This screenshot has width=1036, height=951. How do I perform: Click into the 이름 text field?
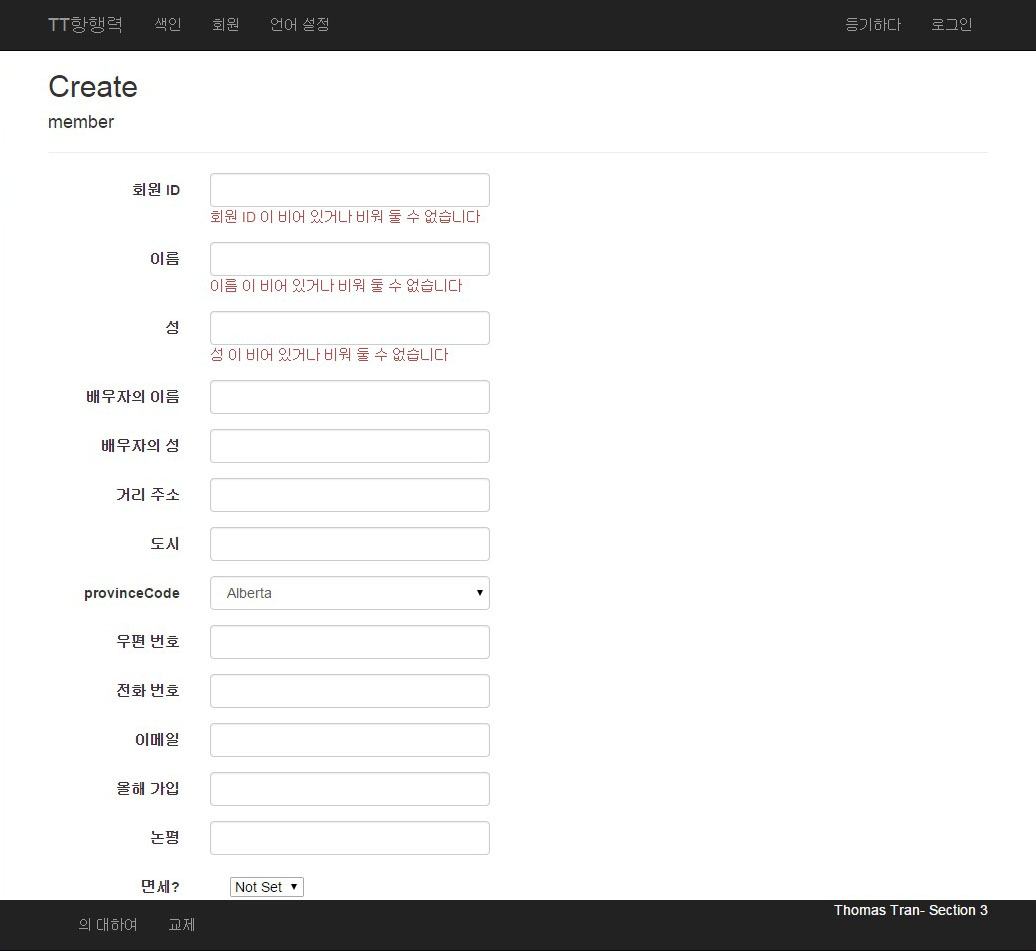pyautogui.click(x=349, y=259)
